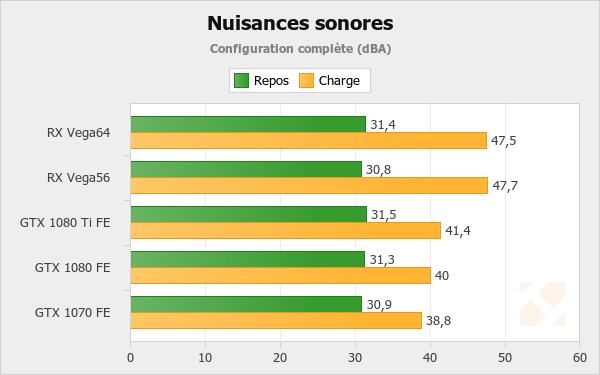Click the RX Vega64 orange Charge bar
Screen dimensions: 600x375
click(x=309, y=140)
